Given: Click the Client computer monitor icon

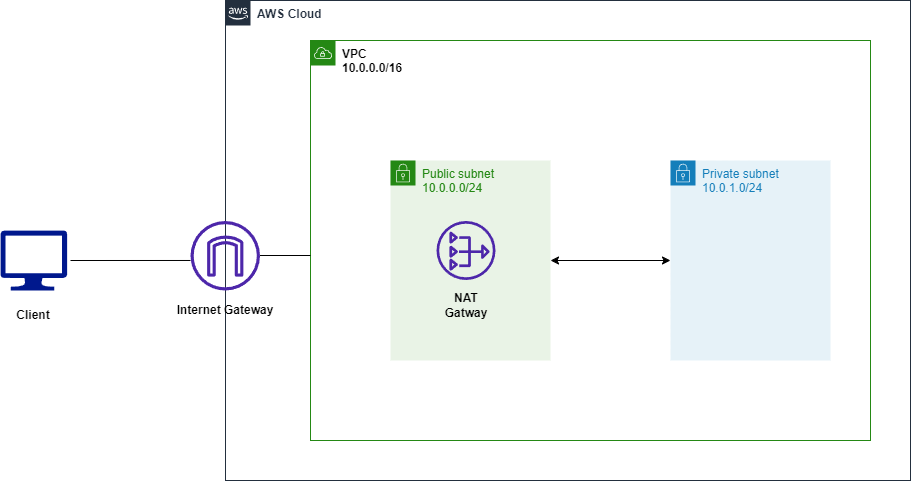Looking at the screenshot, I should (x=34, y=260).
